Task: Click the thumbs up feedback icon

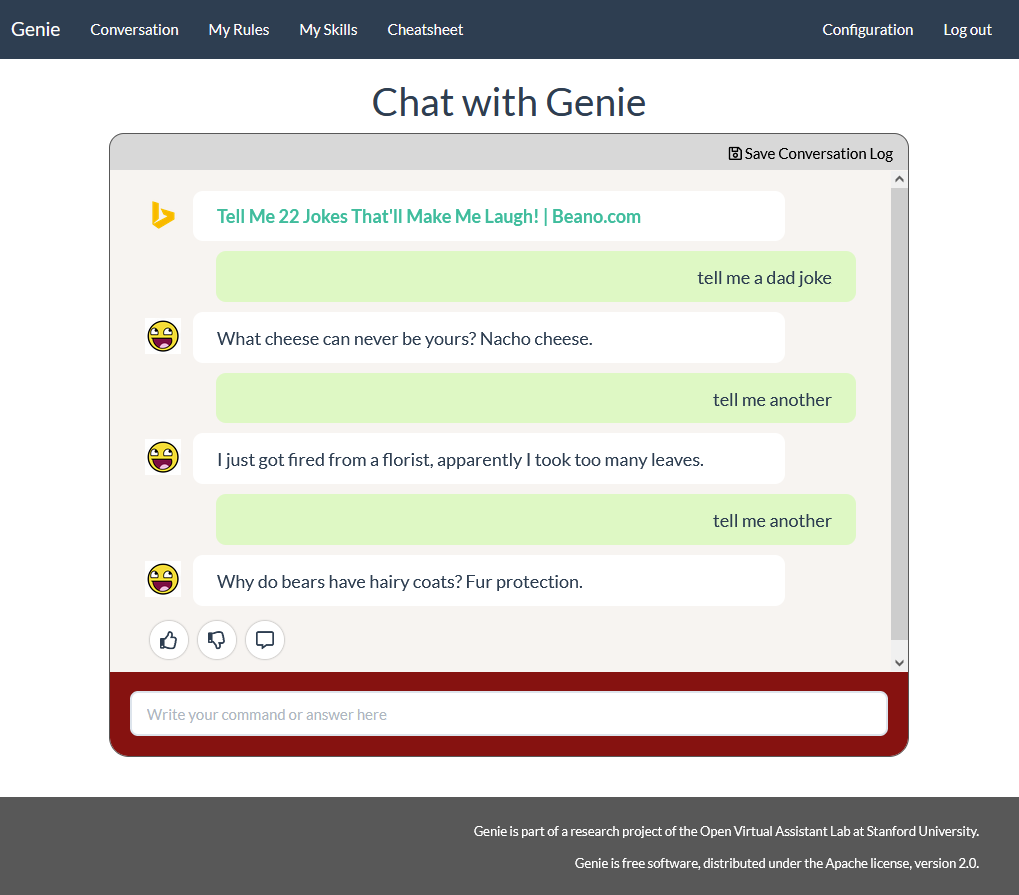Action: pyautogui.click(x=168, y=640)
